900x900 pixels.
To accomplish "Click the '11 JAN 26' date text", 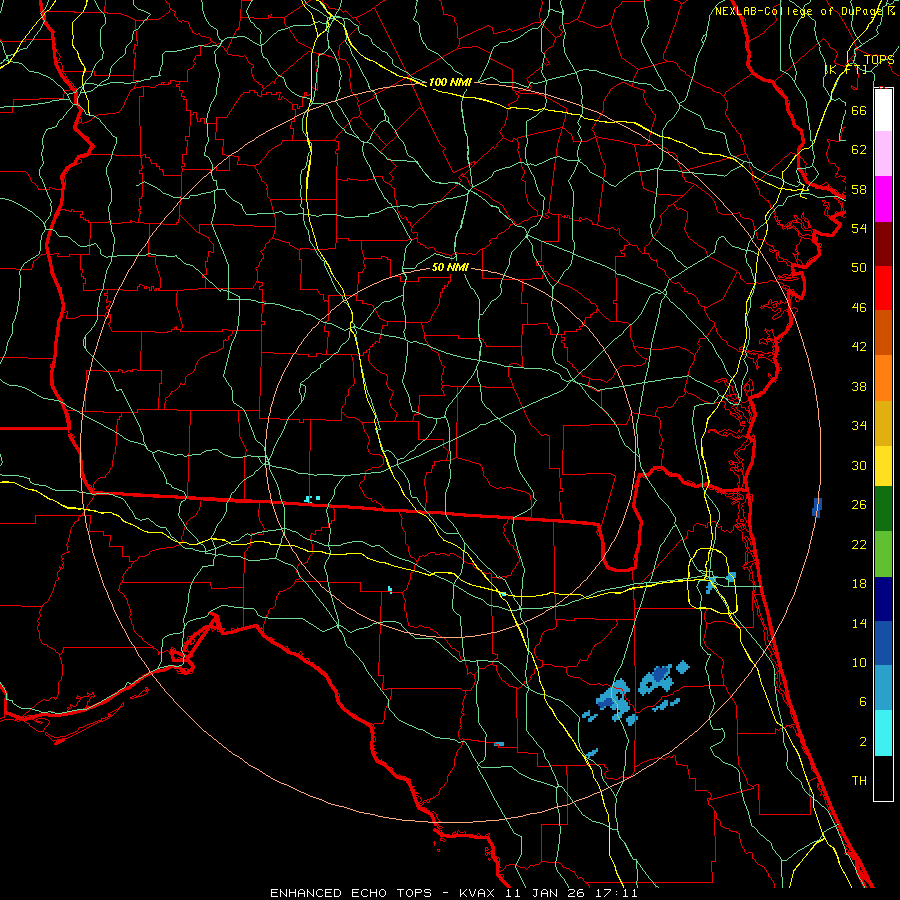I will pyautogui.click(x=546, y=893).
